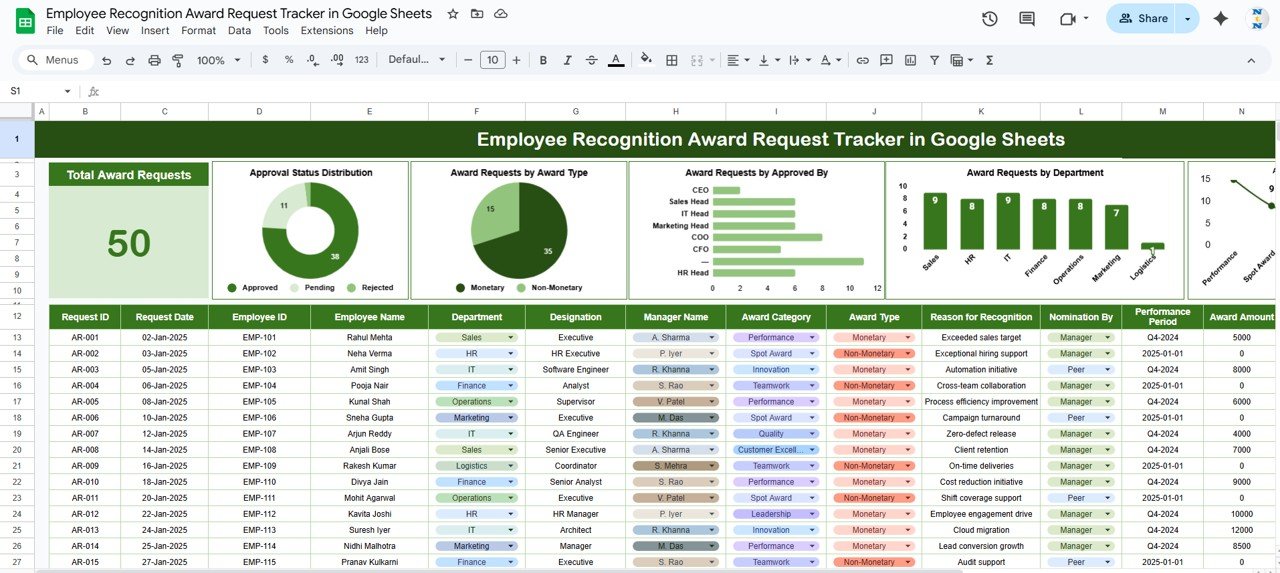The image size is (1280, 573).
Task: Click the insert link icon
Action: 862,60
